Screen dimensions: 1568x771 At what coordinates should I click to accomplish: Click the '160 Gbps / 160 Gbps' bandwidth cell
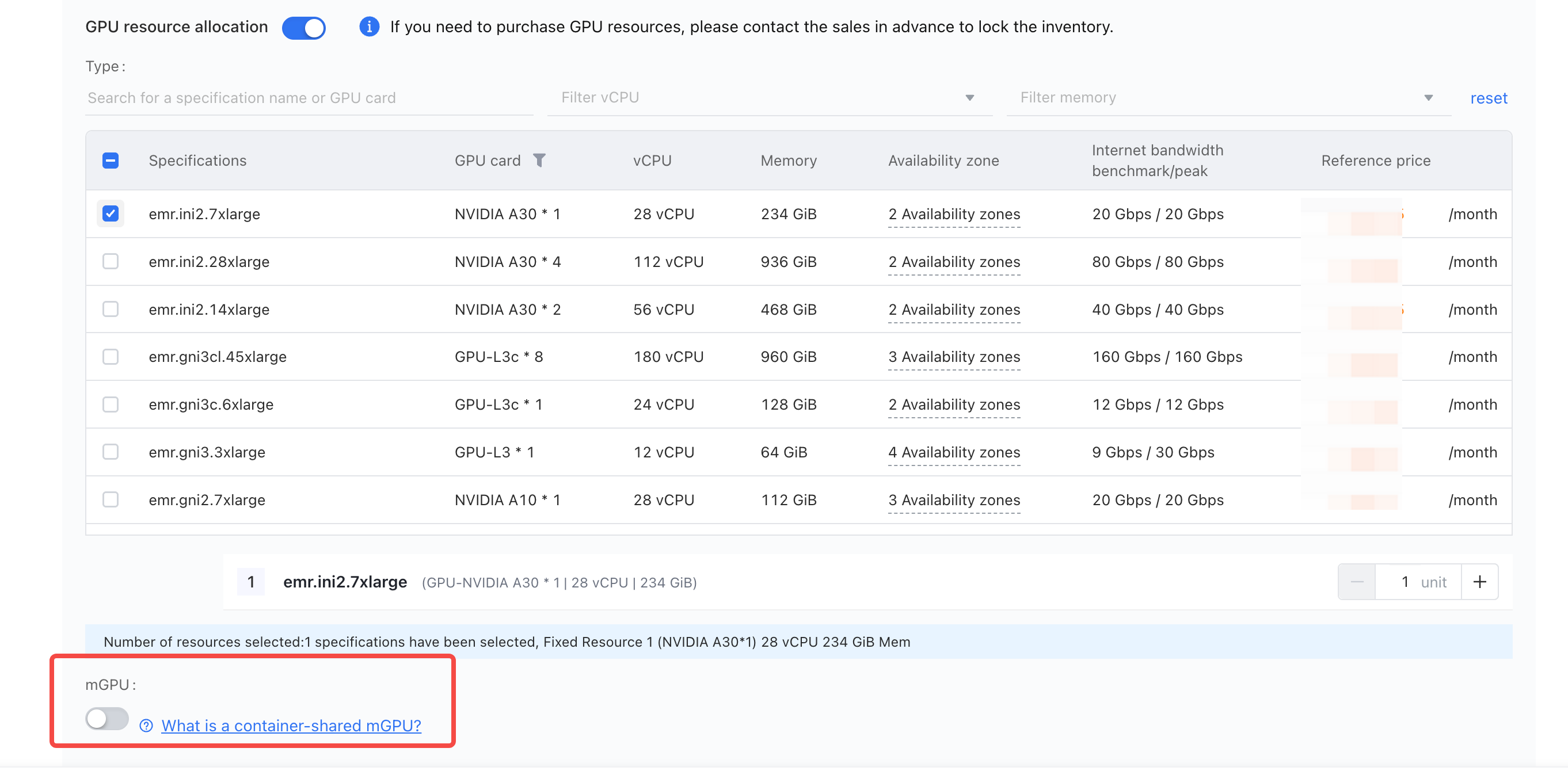1167,357
